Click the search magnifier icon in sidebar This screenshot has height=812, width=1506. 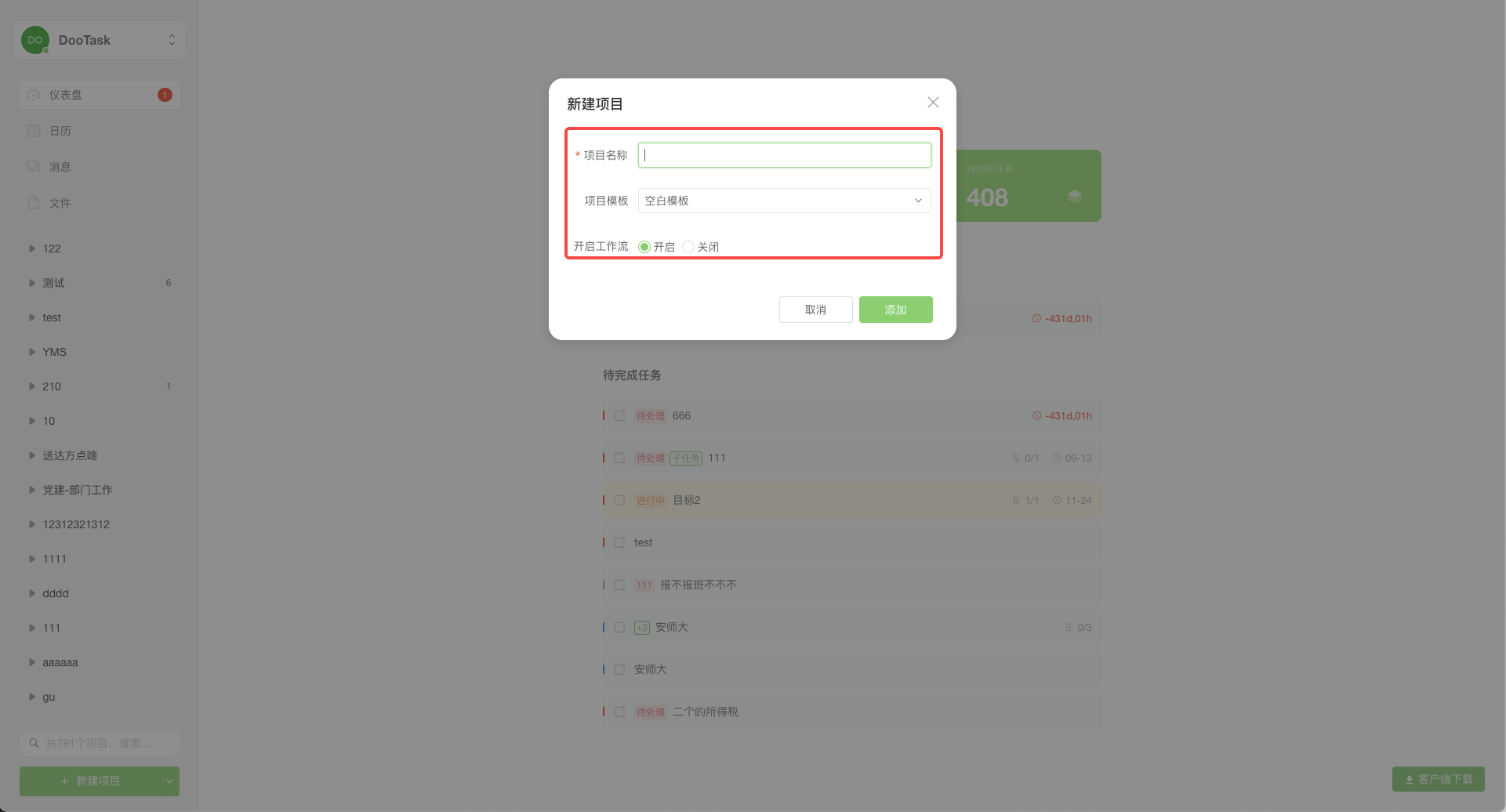click(34, 742)
